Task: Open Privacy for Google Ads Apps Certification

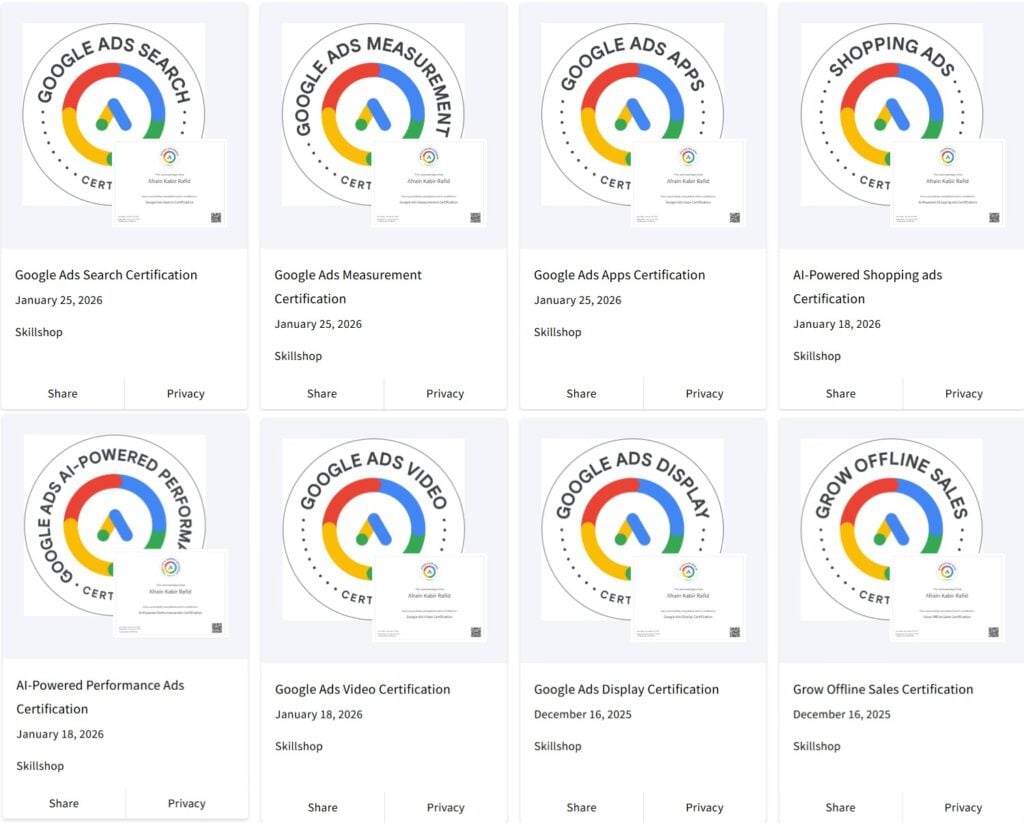Action: 704,393
